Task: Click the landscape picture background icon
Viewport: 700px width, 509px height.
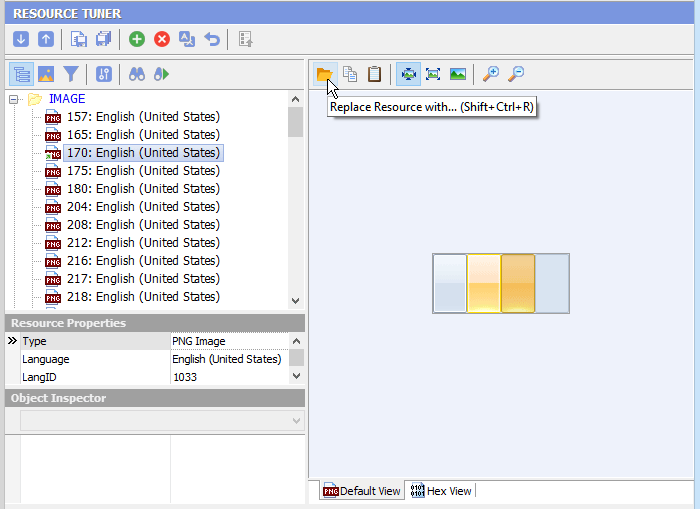Action: click(458, 74)
